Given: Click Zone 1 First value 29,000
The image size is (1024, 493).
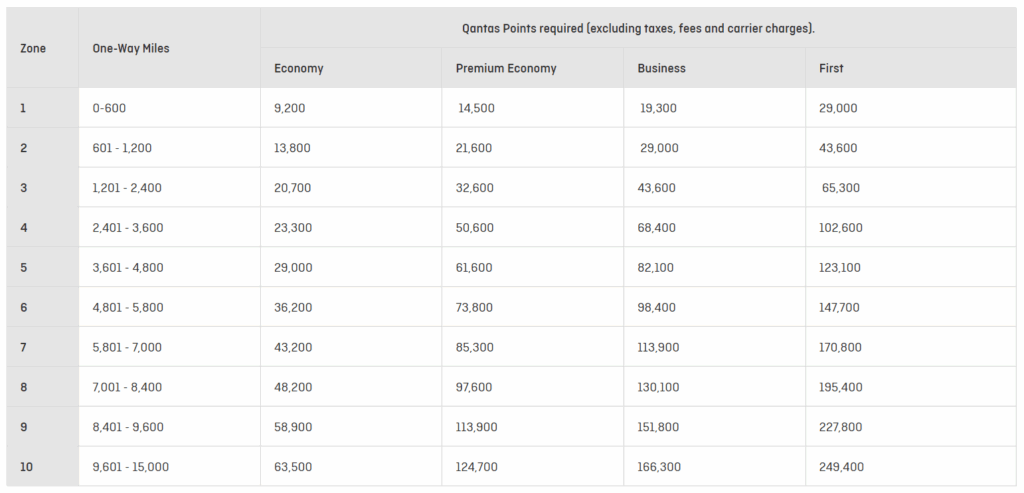Looking at the screenshot, I should [x=838, y=108].
